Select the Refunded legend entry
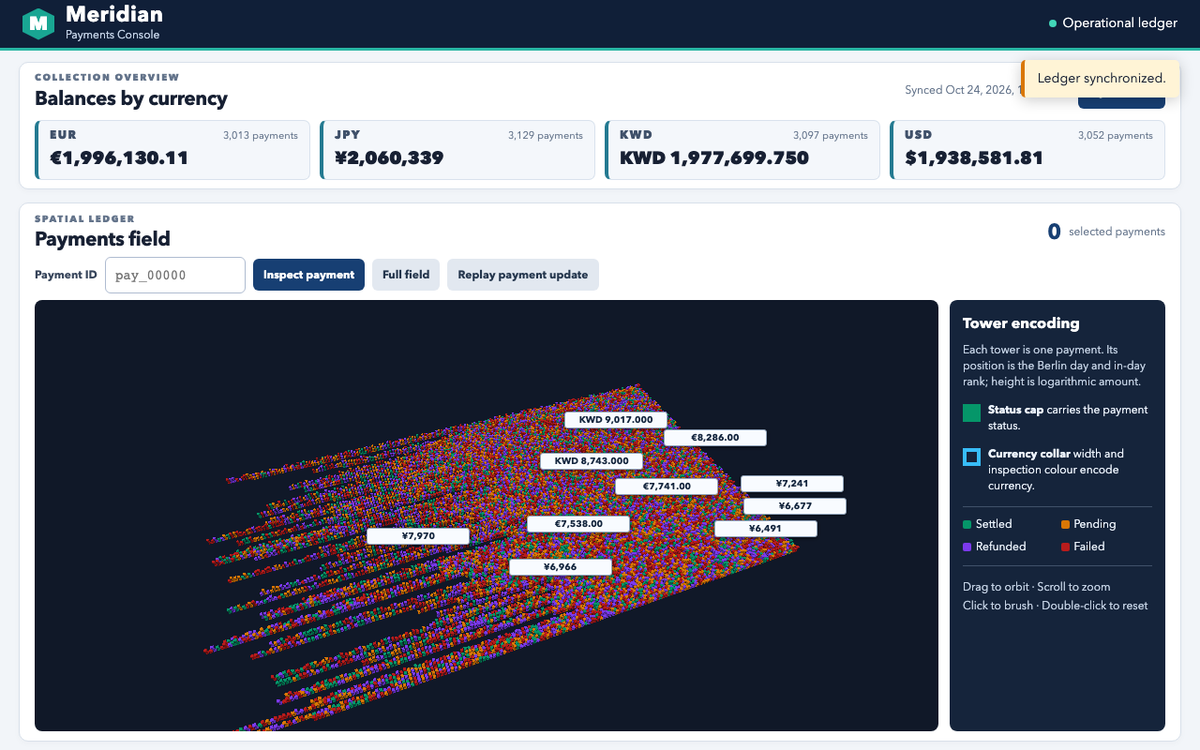Image resolution: width=1200 pixels, height=750 pixels. click(x=994, y=546)
